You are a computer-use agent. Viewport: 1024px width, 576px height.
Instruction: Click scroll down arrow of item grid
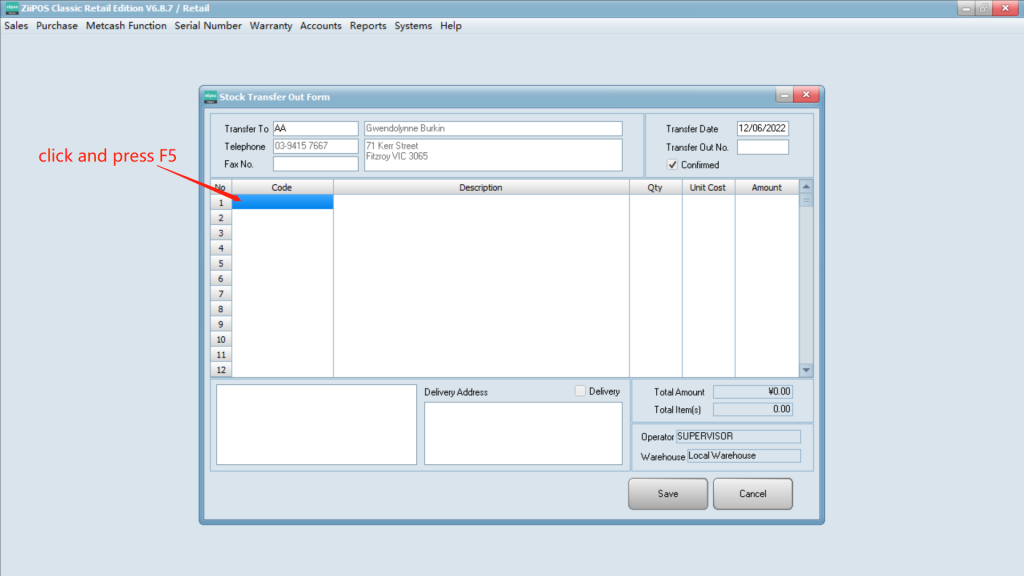pyautogui.click(x=806, y=370)
